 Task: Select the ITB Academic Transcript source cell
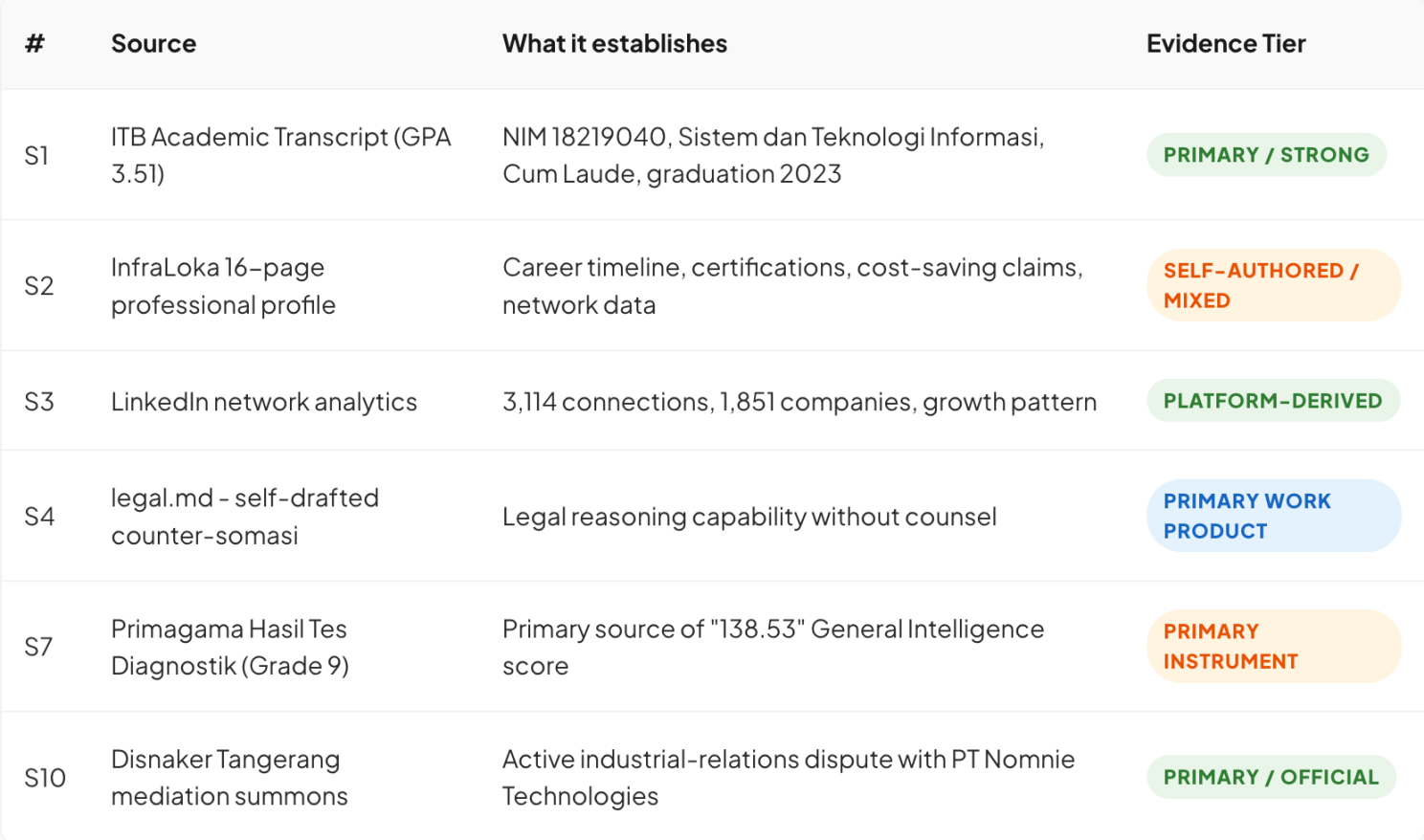280,155
